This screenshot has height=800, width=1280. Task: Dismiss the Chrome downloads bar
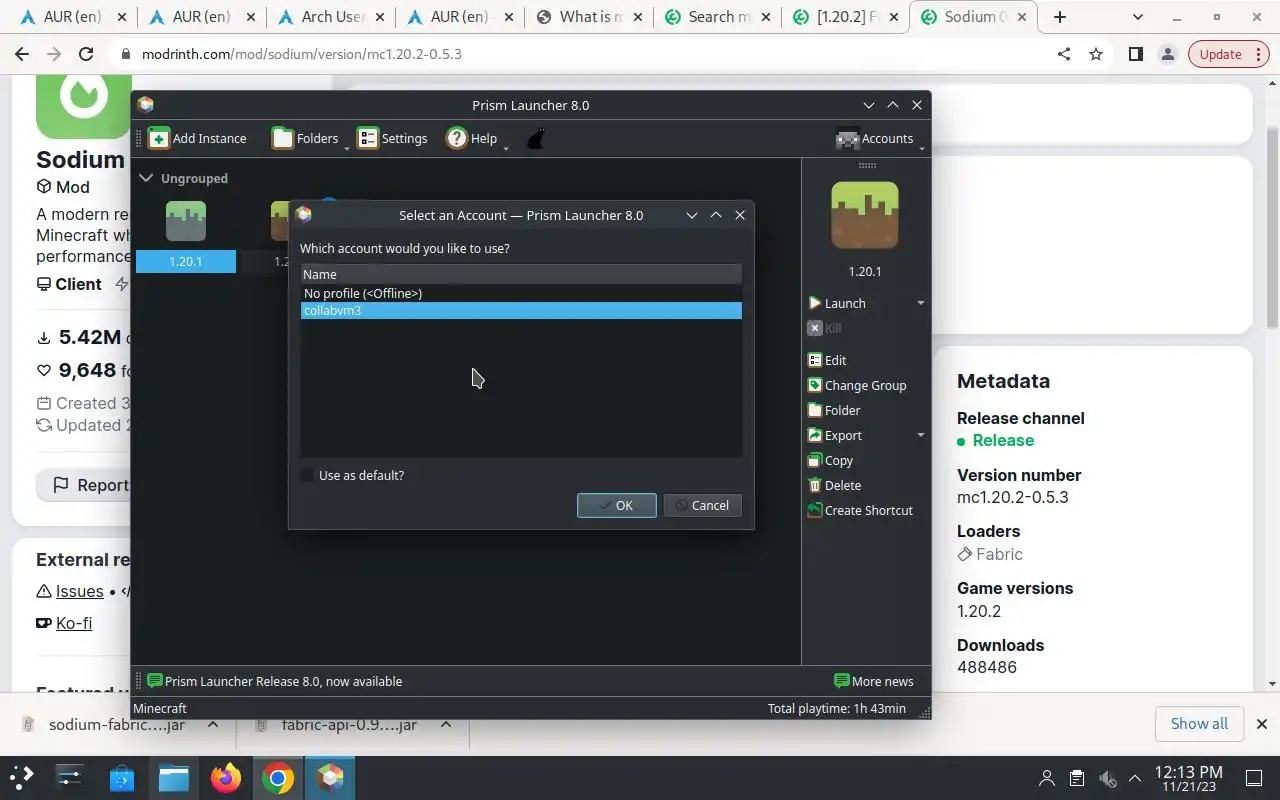[x=1261, y=724]
